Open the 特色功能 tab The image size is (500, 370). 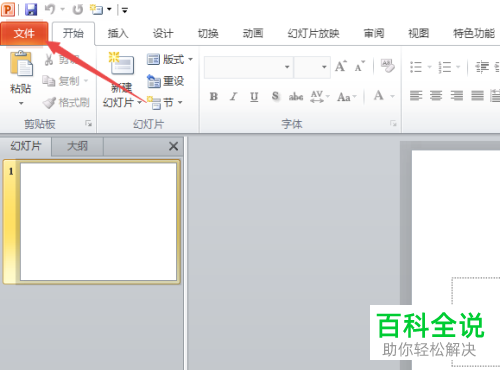(474, 33)
